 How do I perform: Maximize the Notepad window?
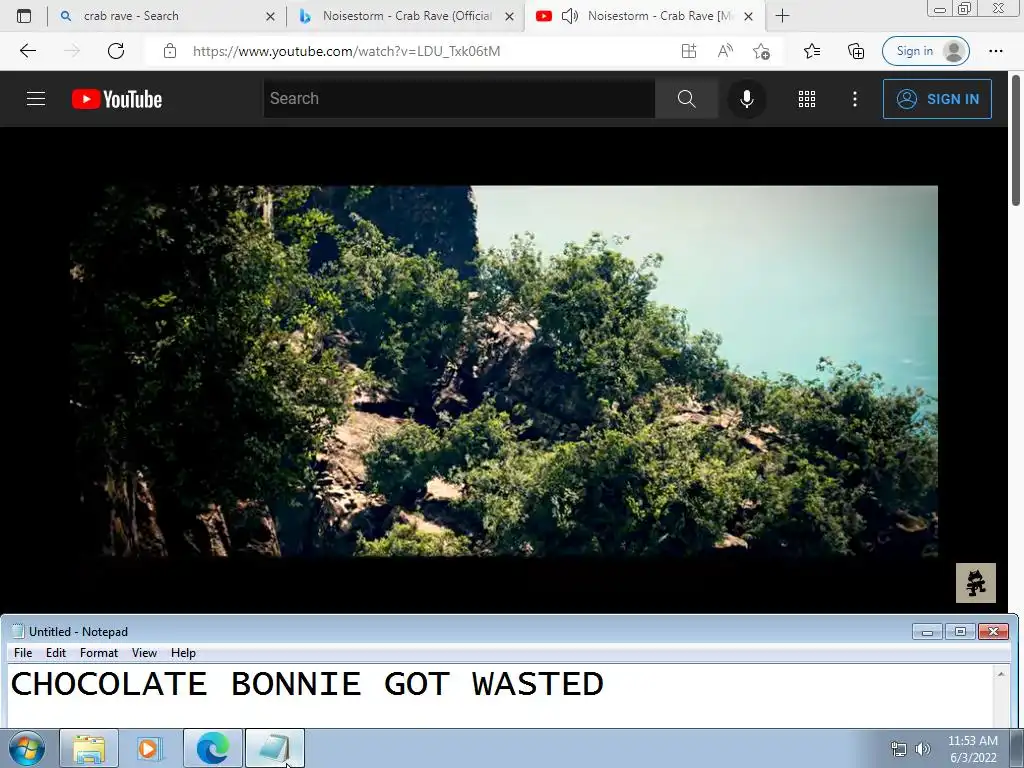point(960,632)
